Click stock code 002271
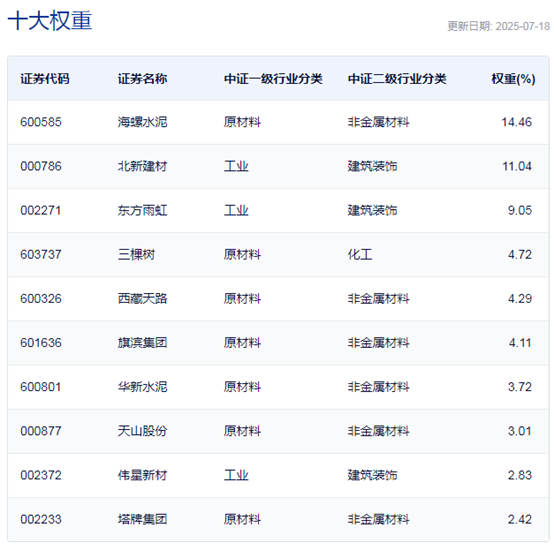Viewport: 554px width, 550px height. 41,211
